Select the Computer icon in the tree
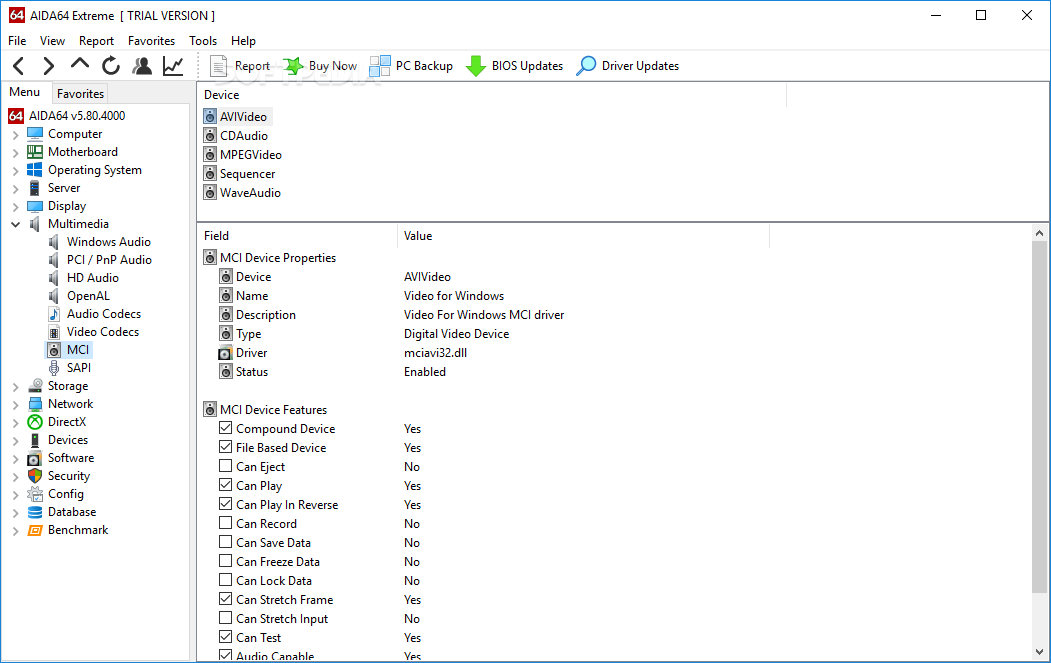 [35, 134]
